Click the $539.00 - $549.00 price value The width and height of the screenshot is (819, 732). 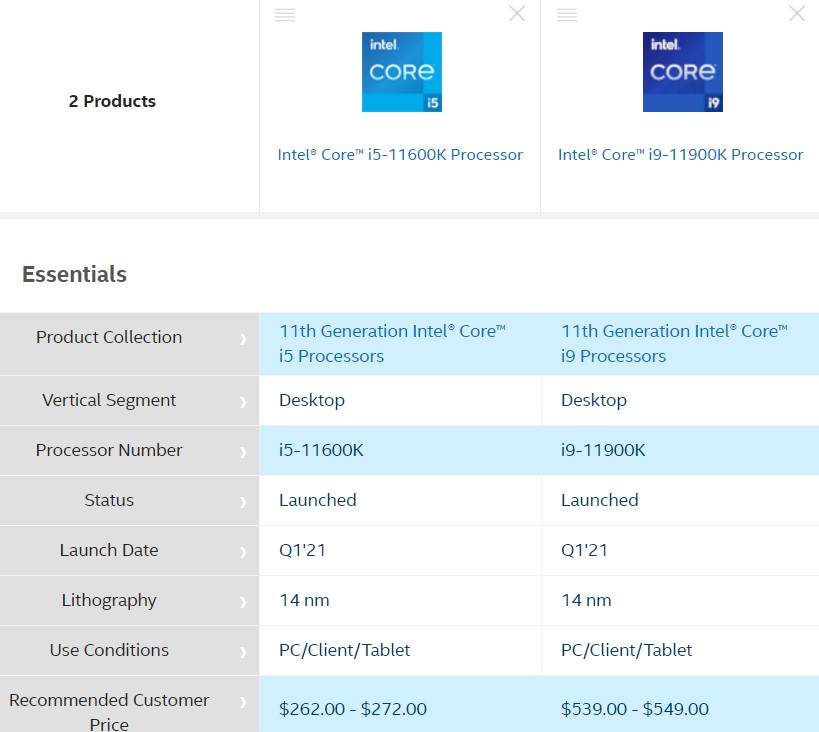(x=635, y=709)
